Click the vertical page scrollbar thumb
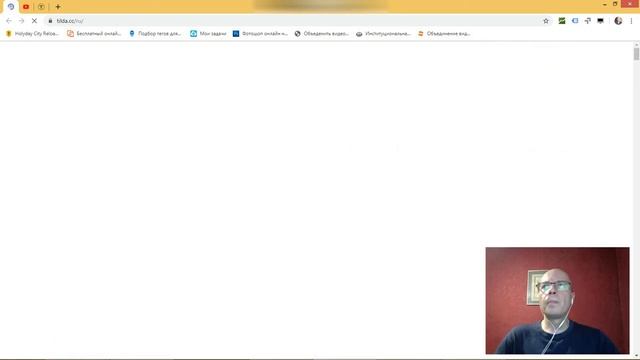 [x=636, y=54]
